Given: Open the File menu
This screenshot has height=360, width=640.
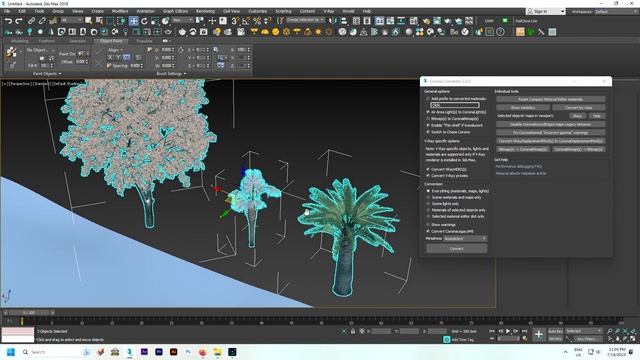Looking at the screenshot, I should point(7,11).
